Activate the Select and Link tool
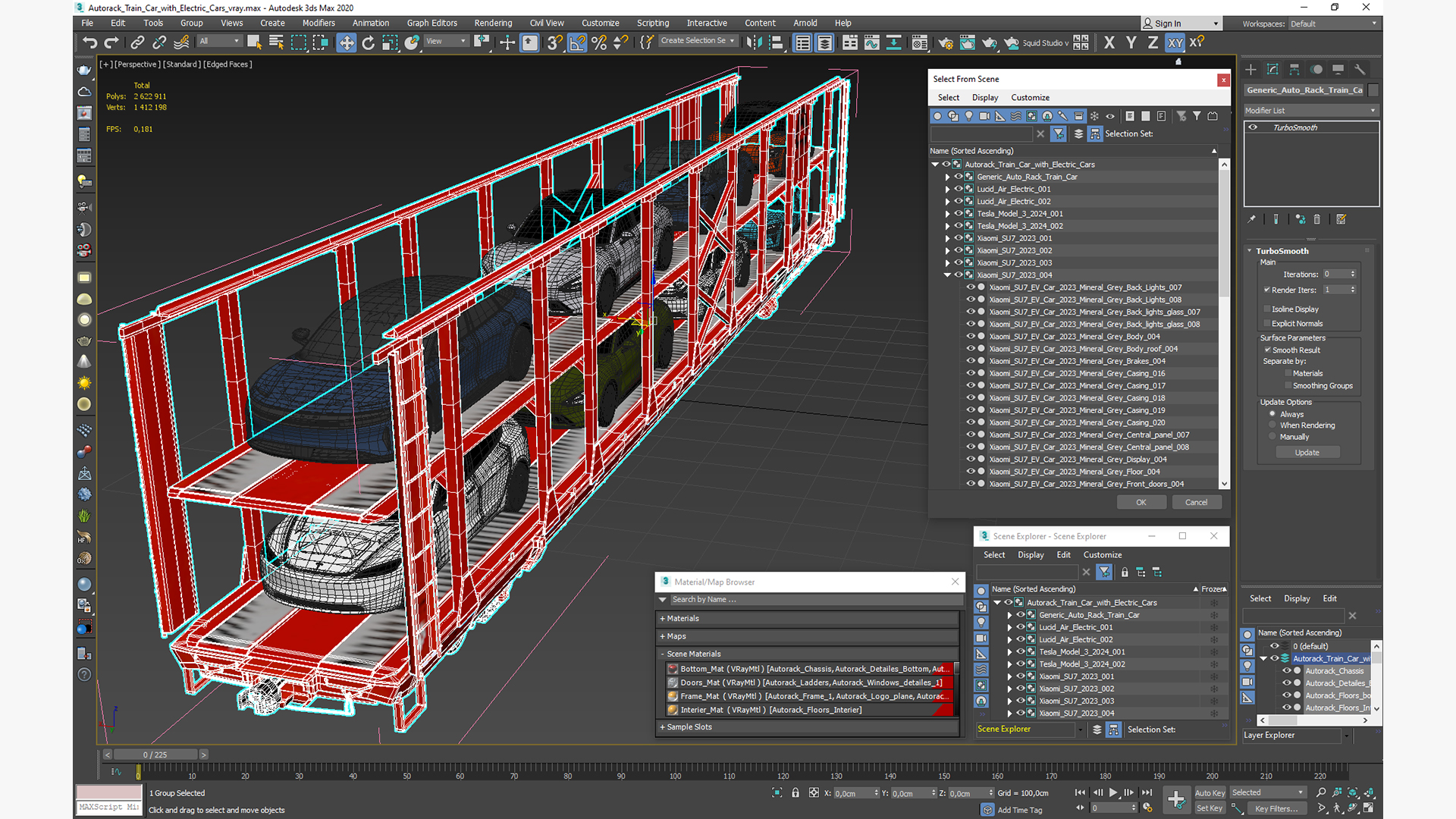The image size is (1456, 819). [137, 42]
